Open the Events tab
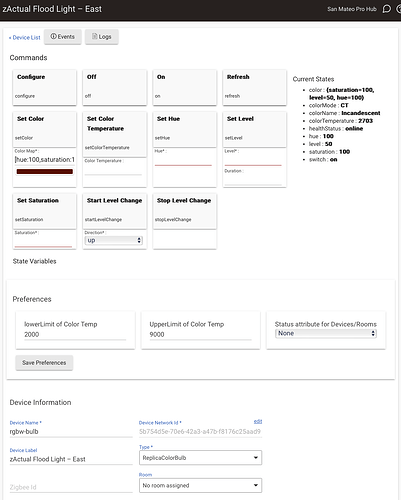The image size is (401, 500). (x=63, y=37)
